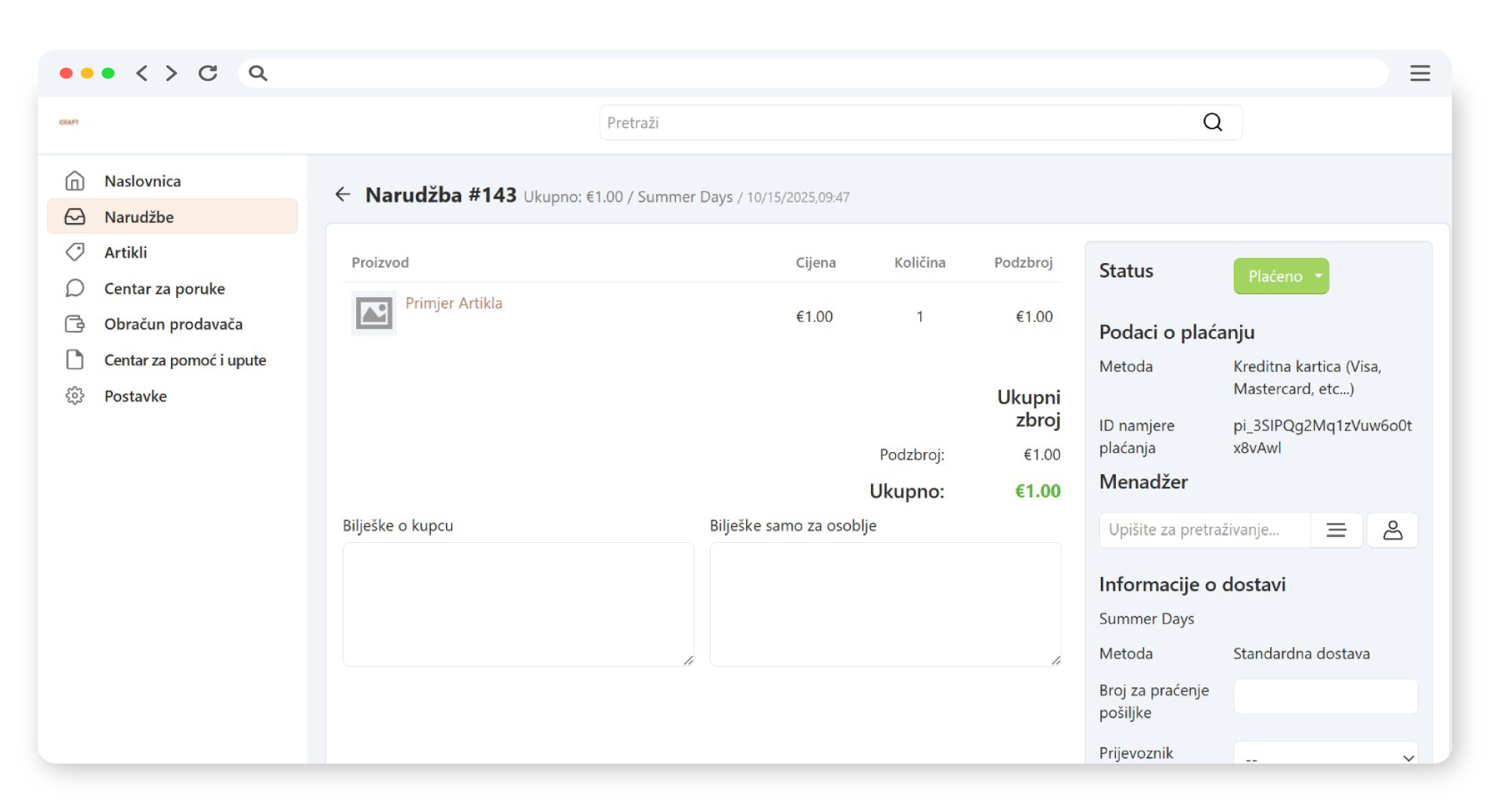Click the product placeholder thumbnail
The width and height of the screenshot is (1497, 812).
(373, 313)
